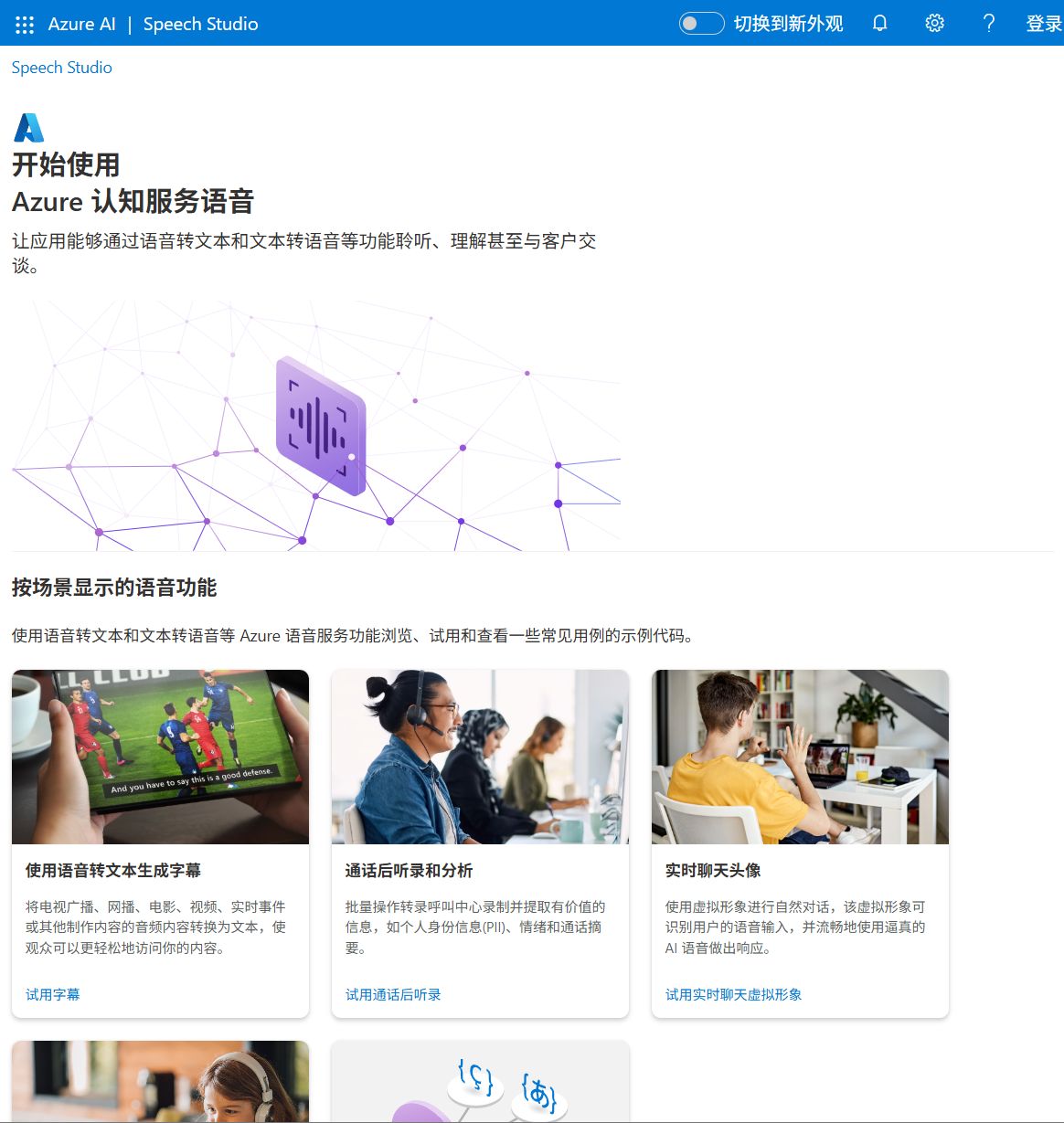Screen dimensions: 1064x1123
Task: Open the 试用字幕 link
Action: click(x=53, y=994)
